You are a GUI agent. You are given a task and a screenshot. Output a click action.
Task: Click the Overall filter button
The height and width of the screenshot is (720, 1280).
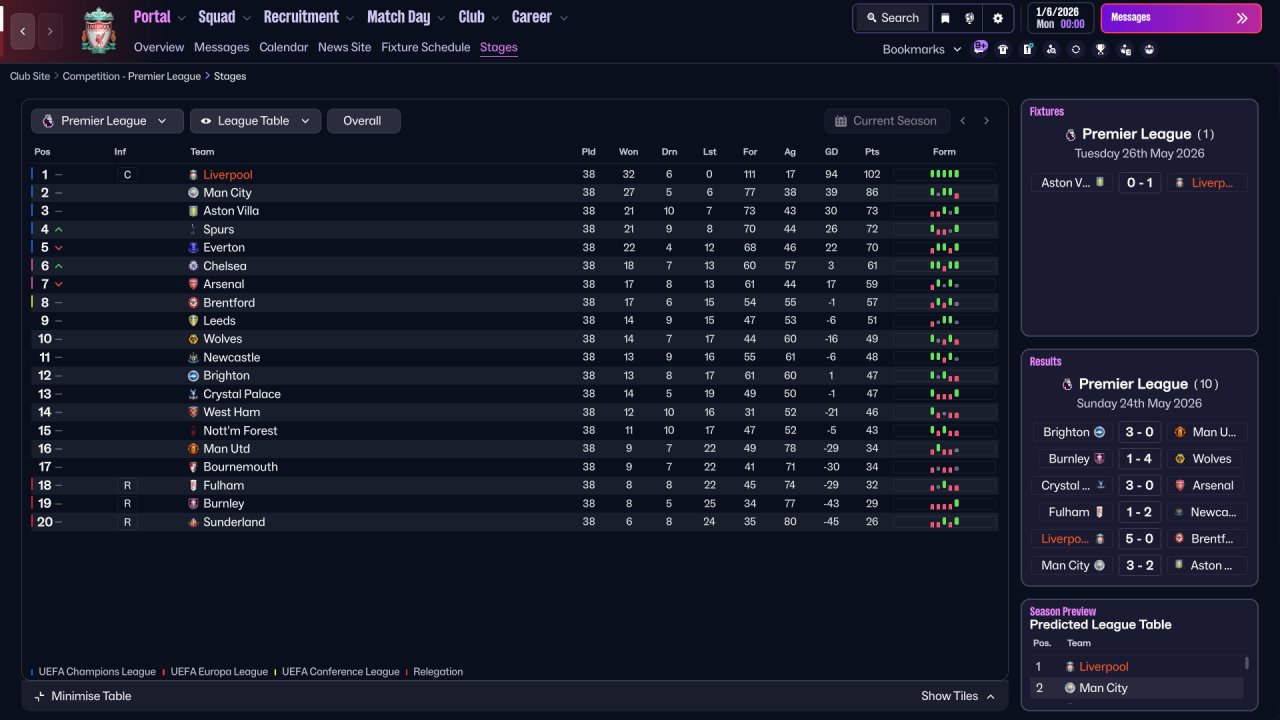(363, 121)
